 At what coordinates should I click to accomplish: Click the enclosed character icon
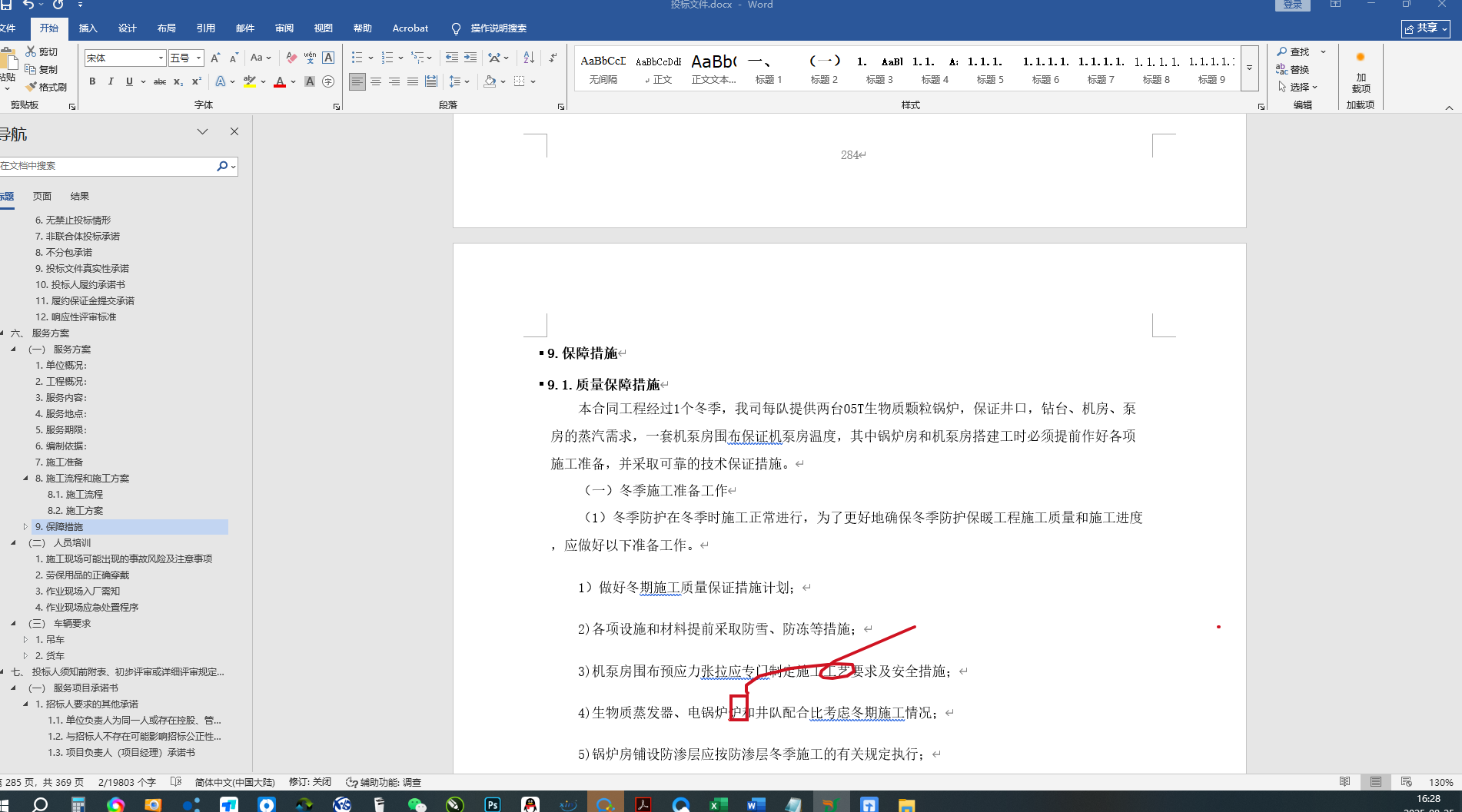(328, 81)
